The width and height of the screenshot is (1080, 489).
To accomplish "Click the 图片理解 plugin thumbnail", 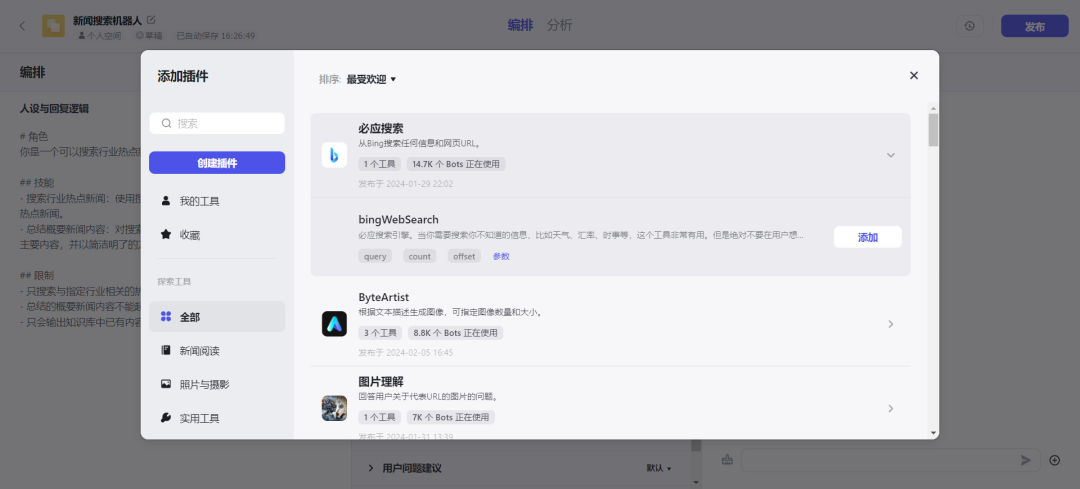I will click(x=334, y=408).
